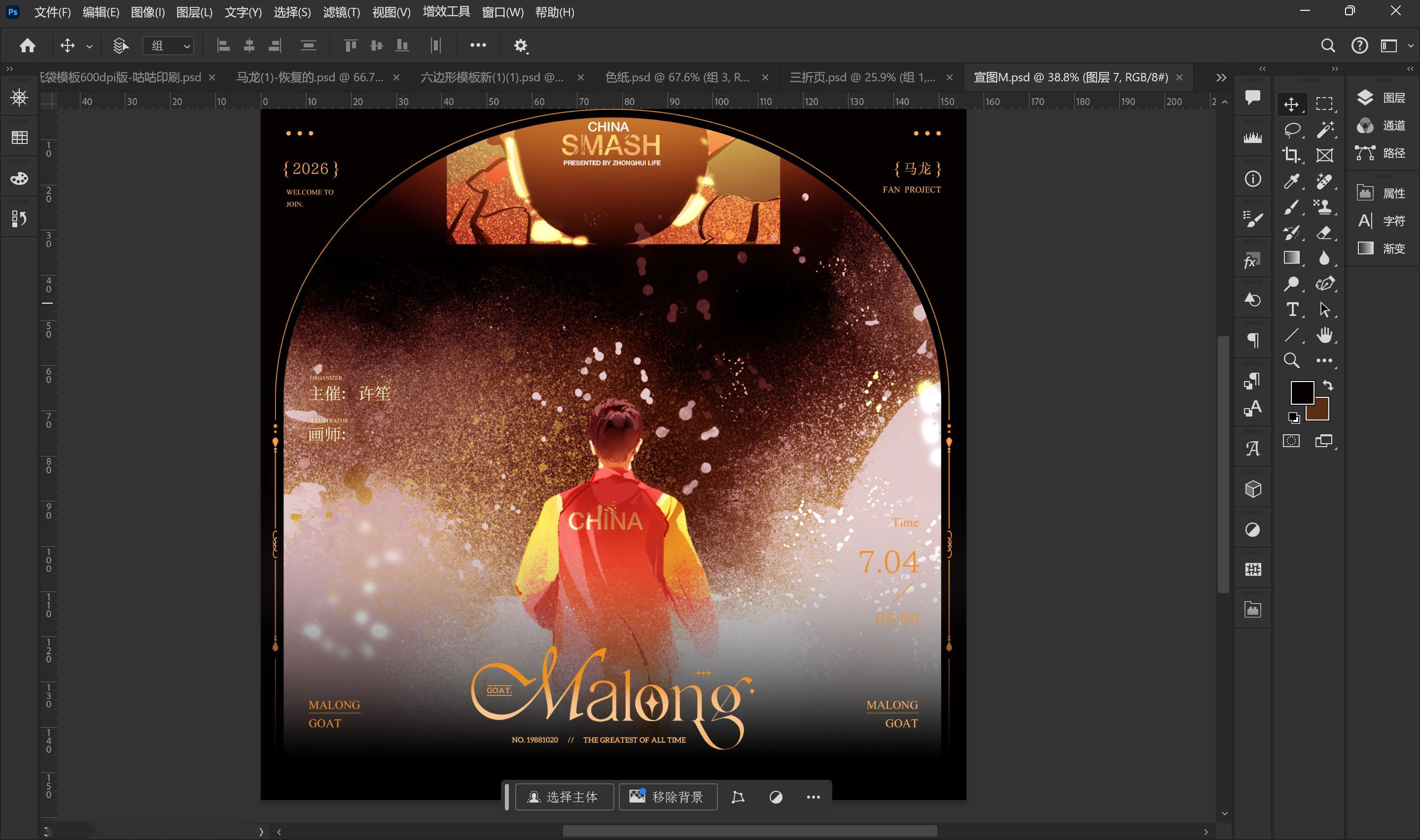The width and height of the screenshot is (1420, 840).
Task: Toggle Quick Mask mode
Action: [x=1291, y=441]
